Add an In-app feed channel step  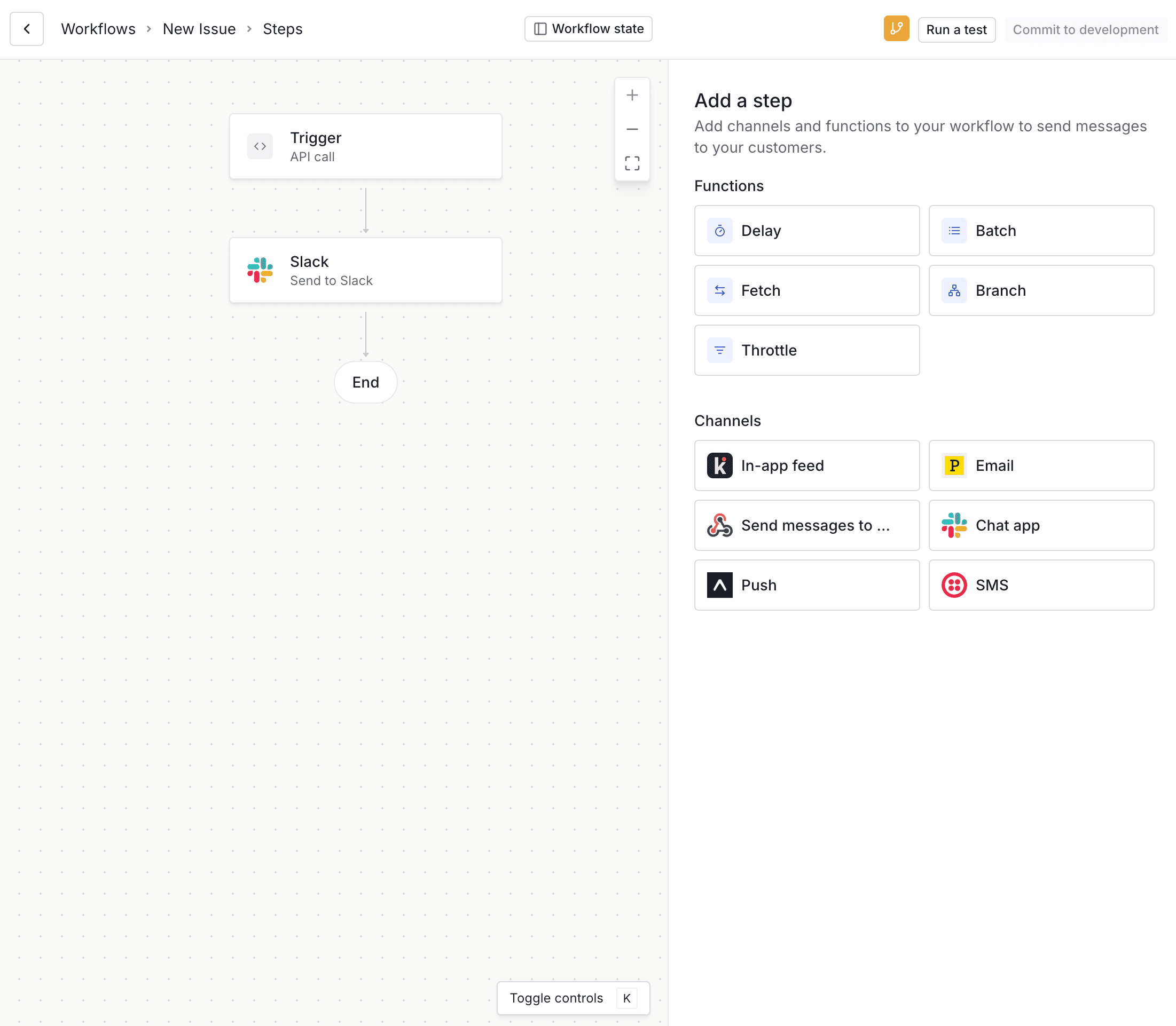(806, 465)
